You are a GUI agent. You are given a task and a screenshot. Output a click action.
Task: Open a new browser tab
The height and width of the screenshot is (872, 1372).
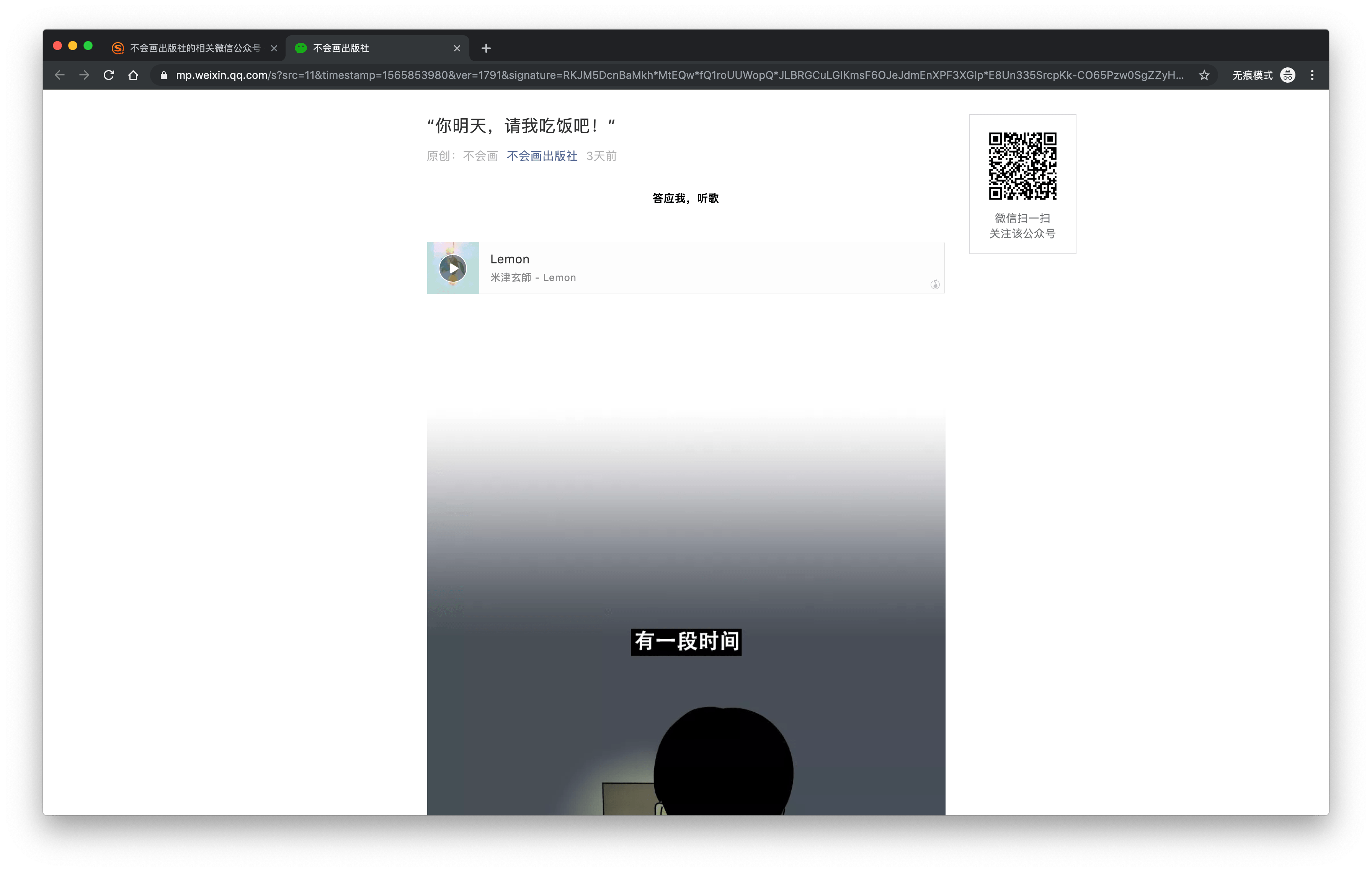[x=486, y=48]
